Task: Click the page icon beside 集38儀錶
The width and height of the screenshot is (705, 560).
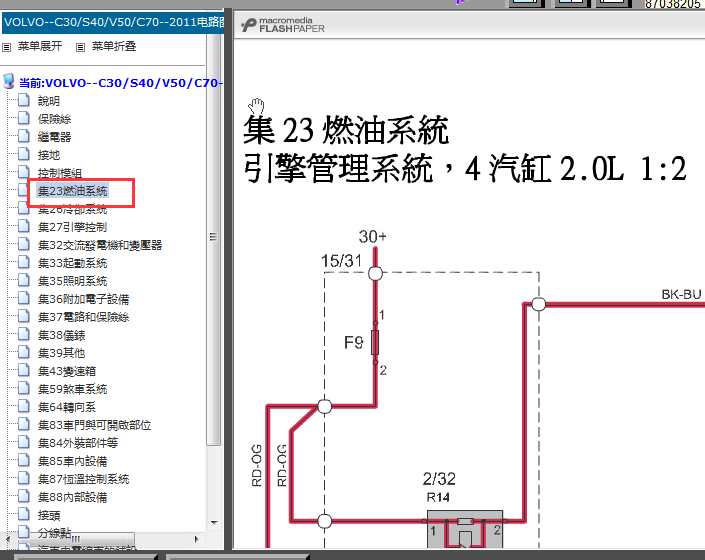Action: tap(24, 333)
